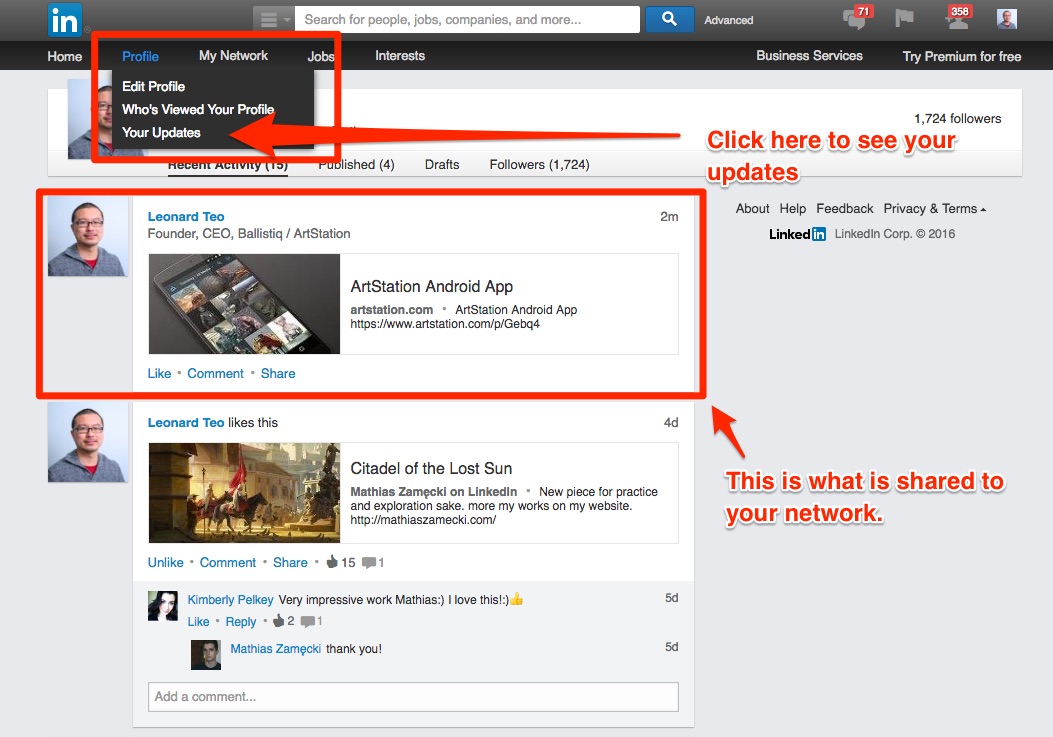Click Leonard Teo's photo beside ArtStation post
Viewport: 1053px width, 737px height.
tap(87, 236)
